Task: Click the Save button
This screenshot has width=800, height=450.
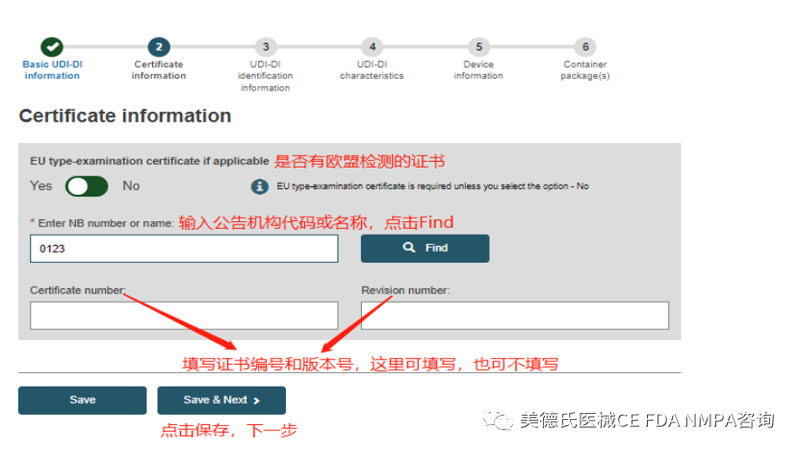Action: coord(82,400)
